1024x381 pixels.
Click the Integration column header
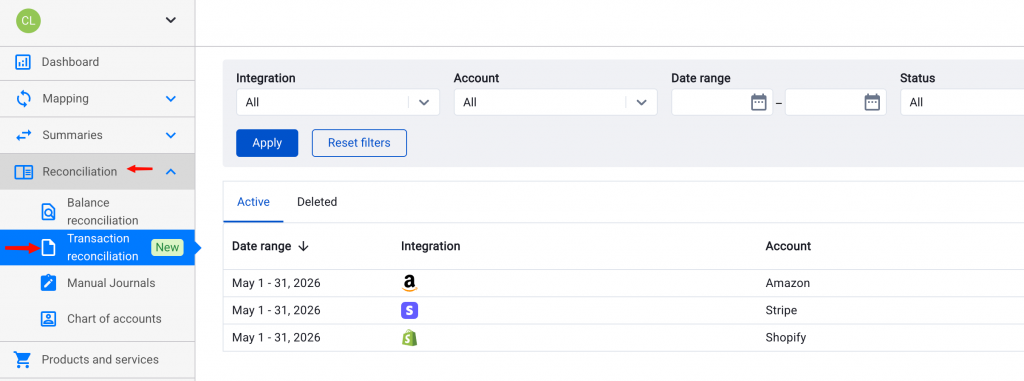[430, 246]
